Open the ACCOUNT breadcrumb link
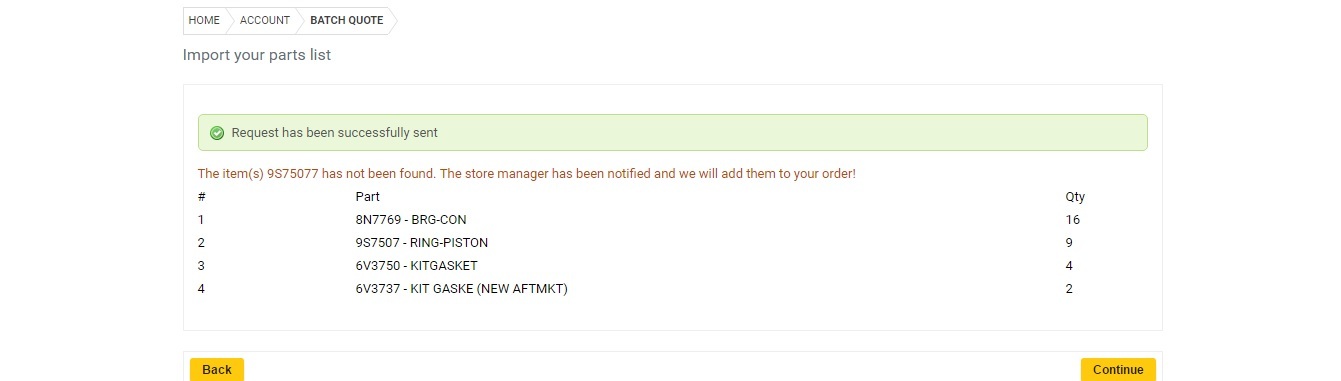 coord(265,20)
